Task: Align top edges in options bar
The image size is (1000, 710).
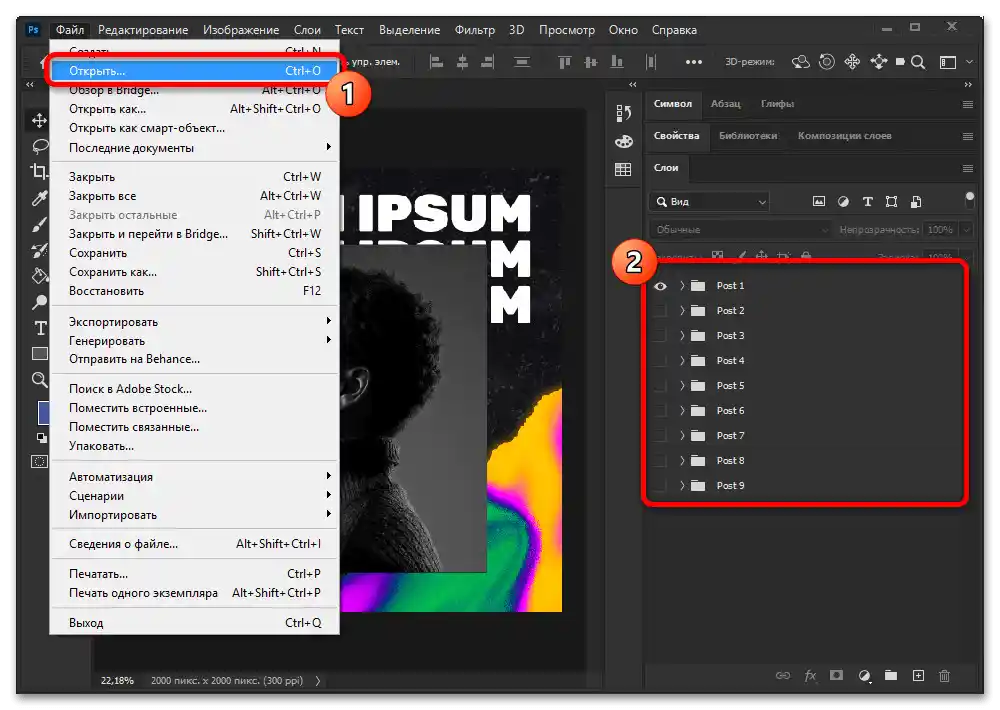Action: (x=564, y=62)
